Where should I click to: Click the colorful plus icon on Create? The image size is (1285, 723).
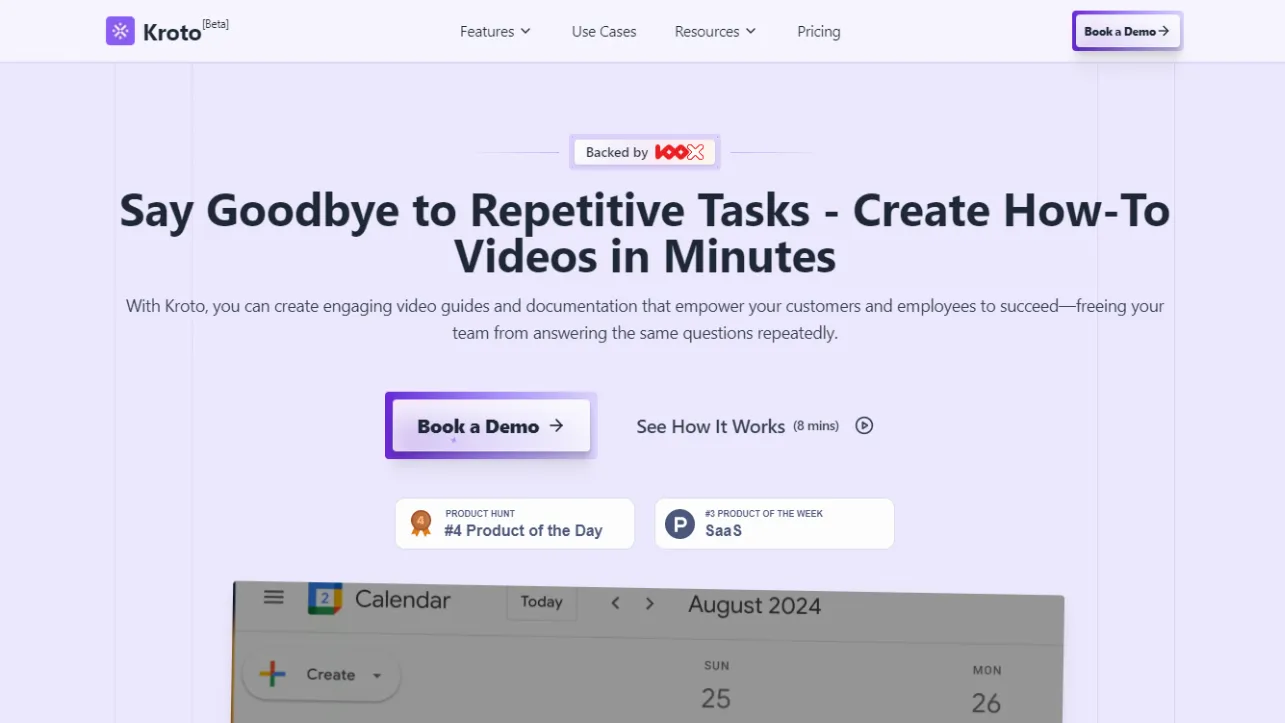273,674
